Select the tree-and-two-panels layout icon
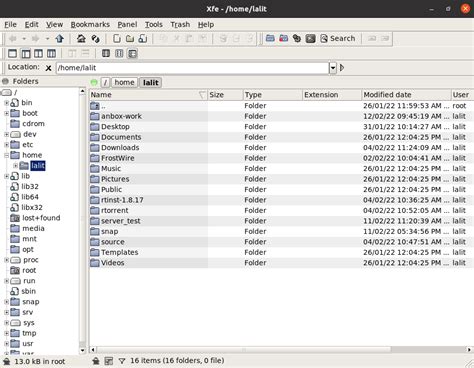 [x=51, y=53]
